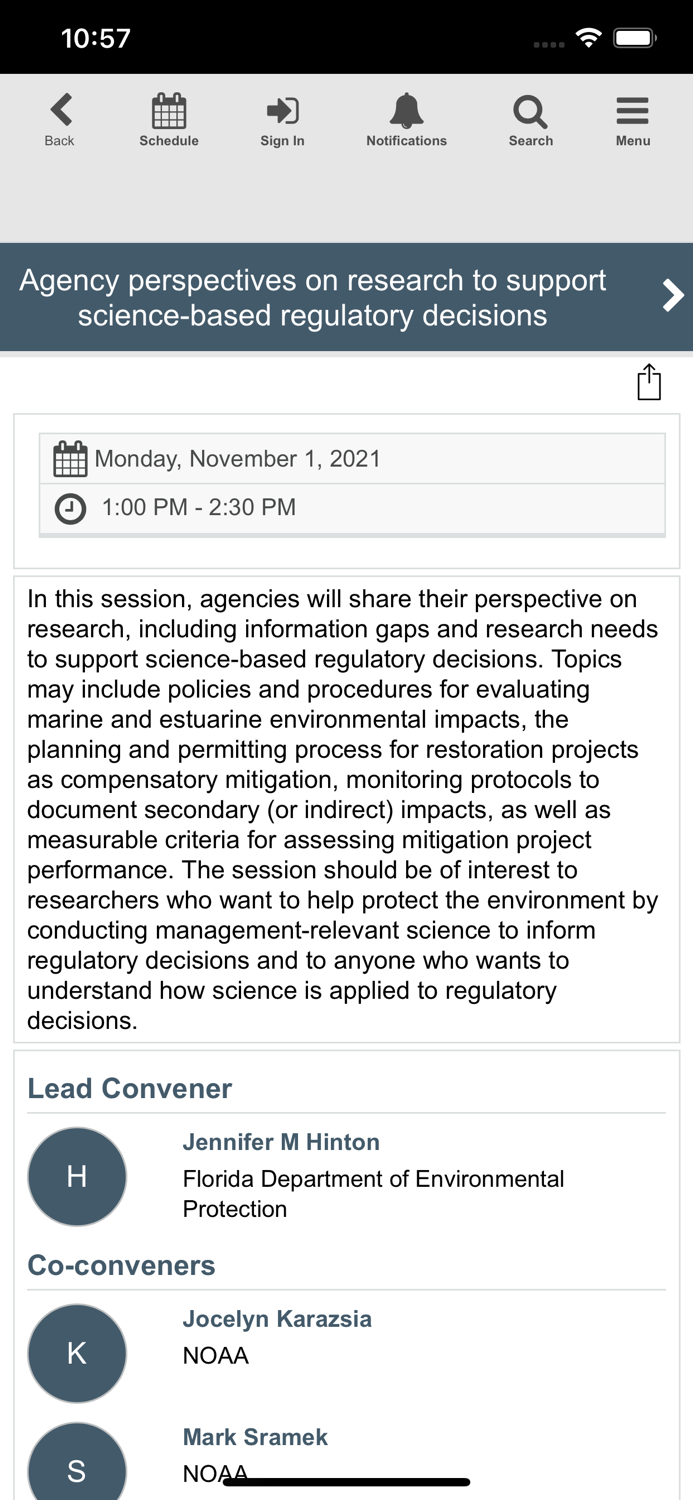Tap the session description text block

coord(346,809)
